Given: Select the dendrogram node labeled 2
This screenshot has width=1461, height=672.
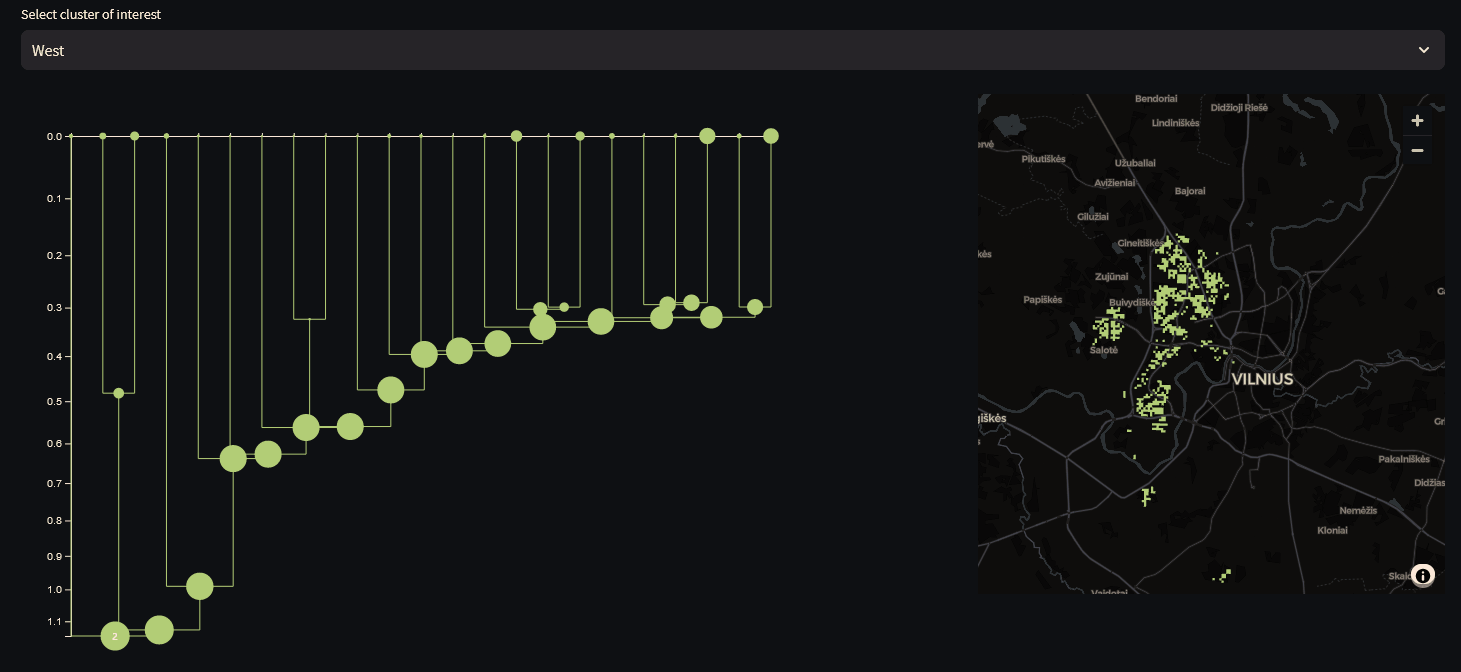Looking at the screenshot, I should click(x=115, y=636).
